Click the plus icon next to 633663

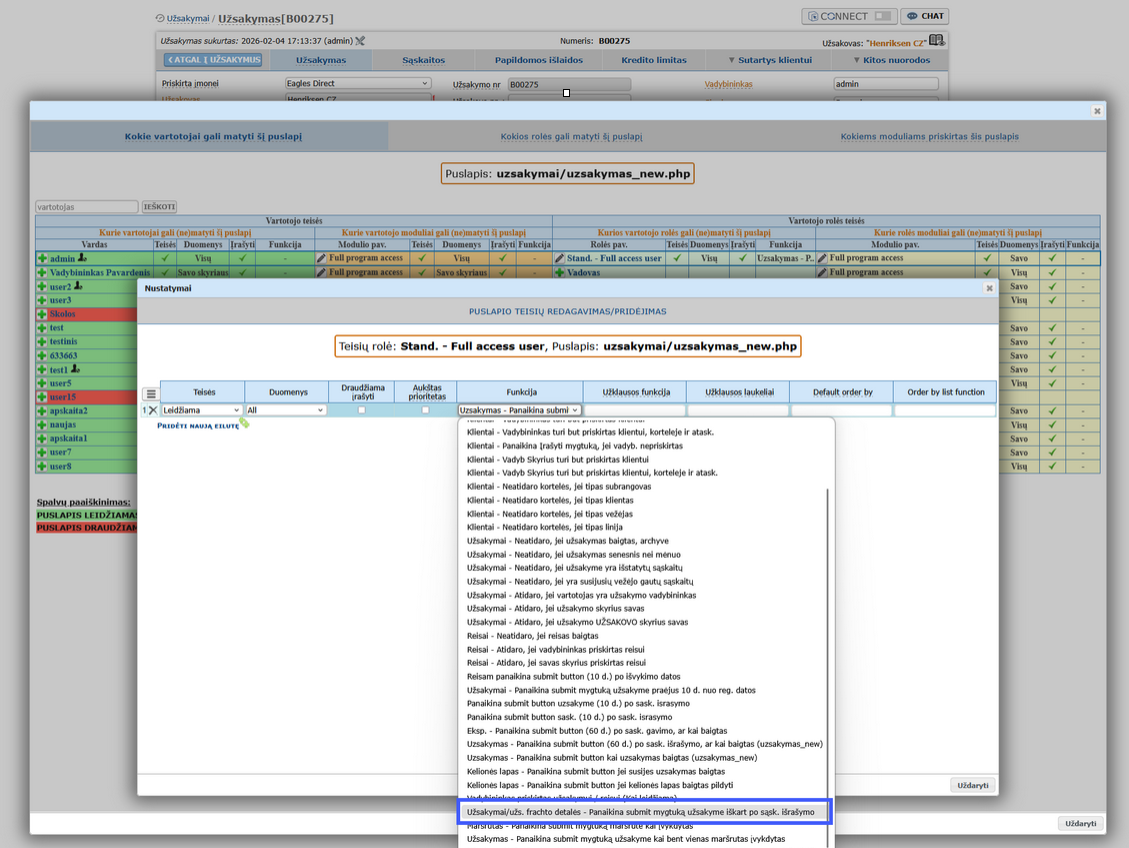pyautogui.click(x=42, y=356)
